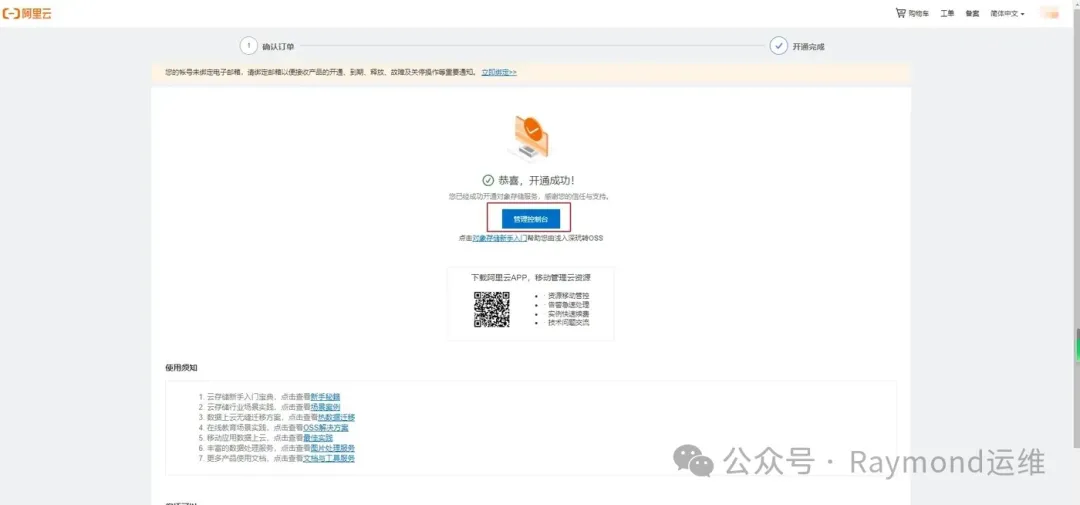Open the 购物车 shopping cart icon

pos(900,13)
